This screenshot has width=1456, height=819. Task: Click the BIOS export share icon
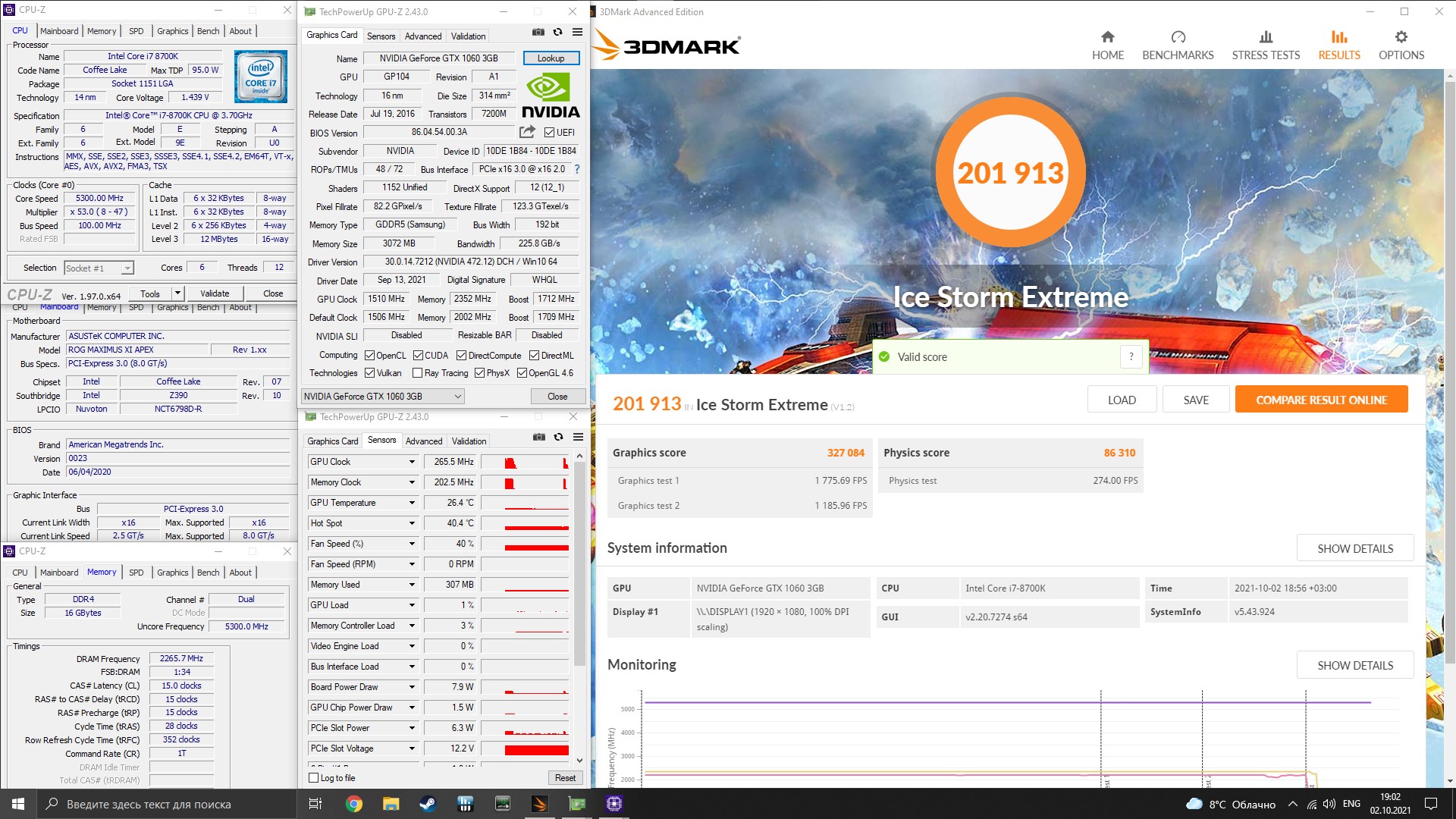tap(527, 132)
